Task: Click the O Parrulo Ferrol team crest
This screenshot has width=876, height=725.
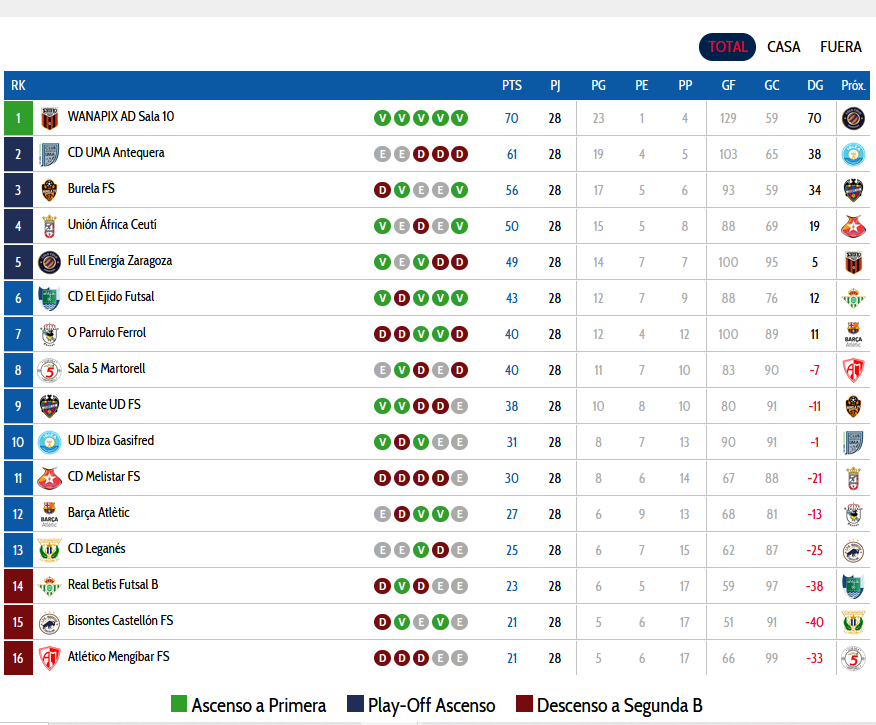Action: coord(49,334)
